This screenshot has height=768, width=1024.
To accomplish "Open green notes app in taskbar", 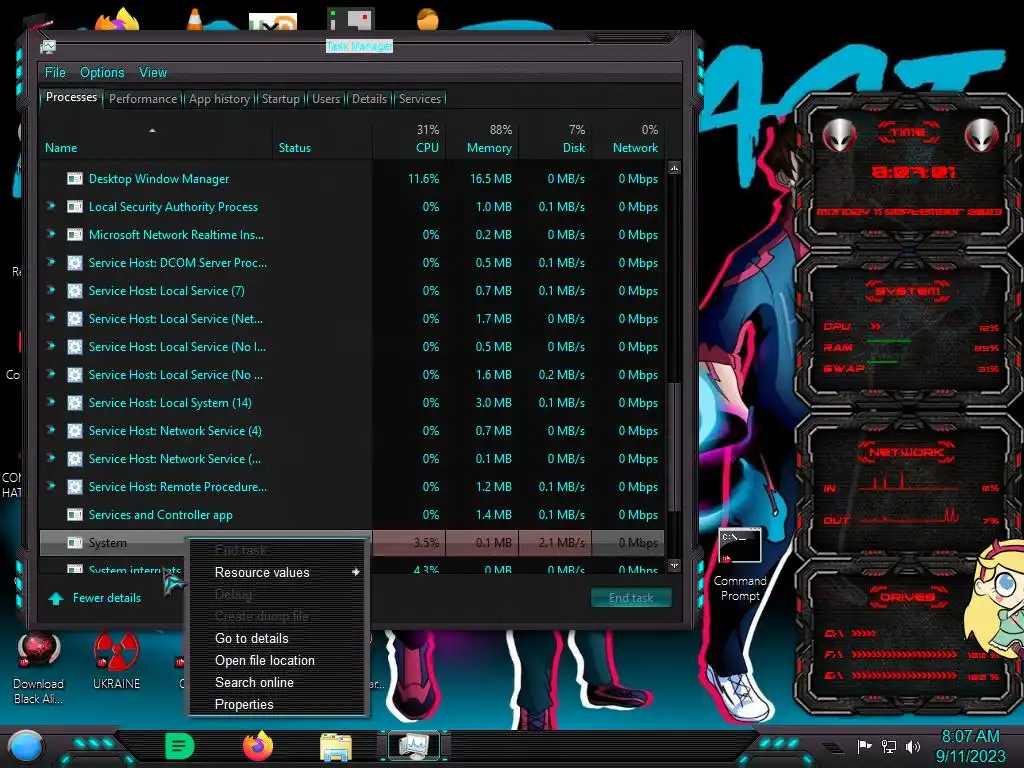I will tap(180, 746).
